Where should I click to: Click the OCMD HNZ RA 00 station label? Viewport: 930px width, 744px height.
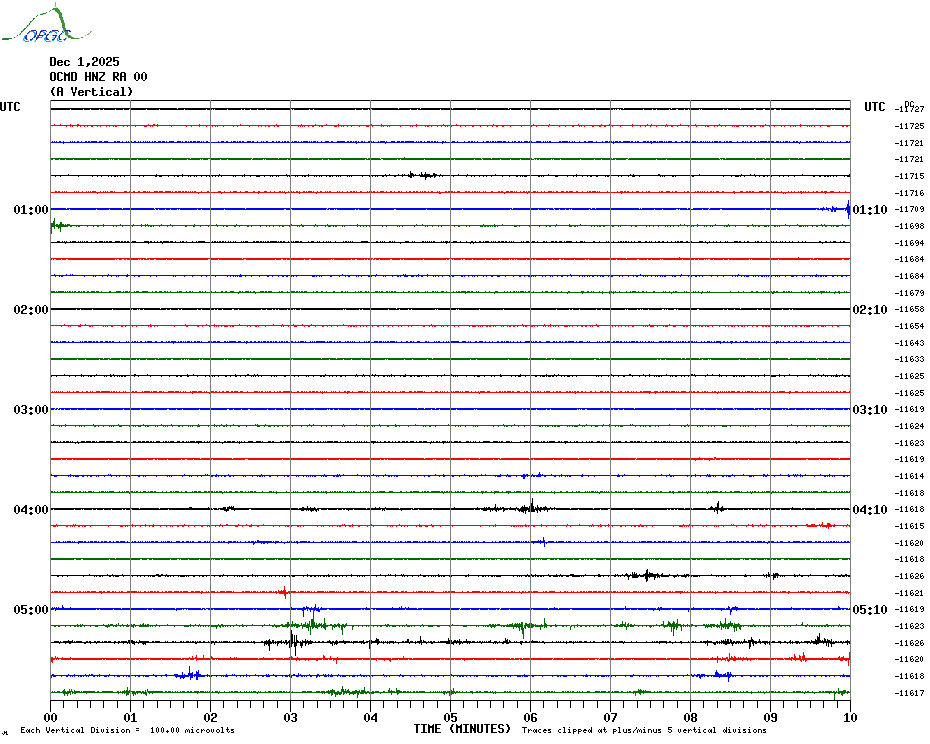98,77
